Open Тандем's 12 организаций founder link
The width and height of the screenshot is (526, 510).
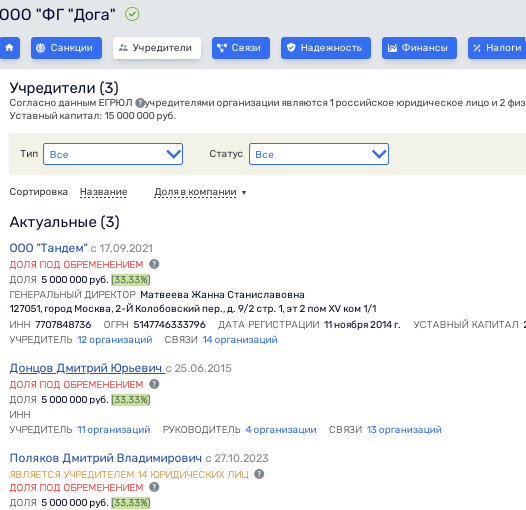[115, 340]
